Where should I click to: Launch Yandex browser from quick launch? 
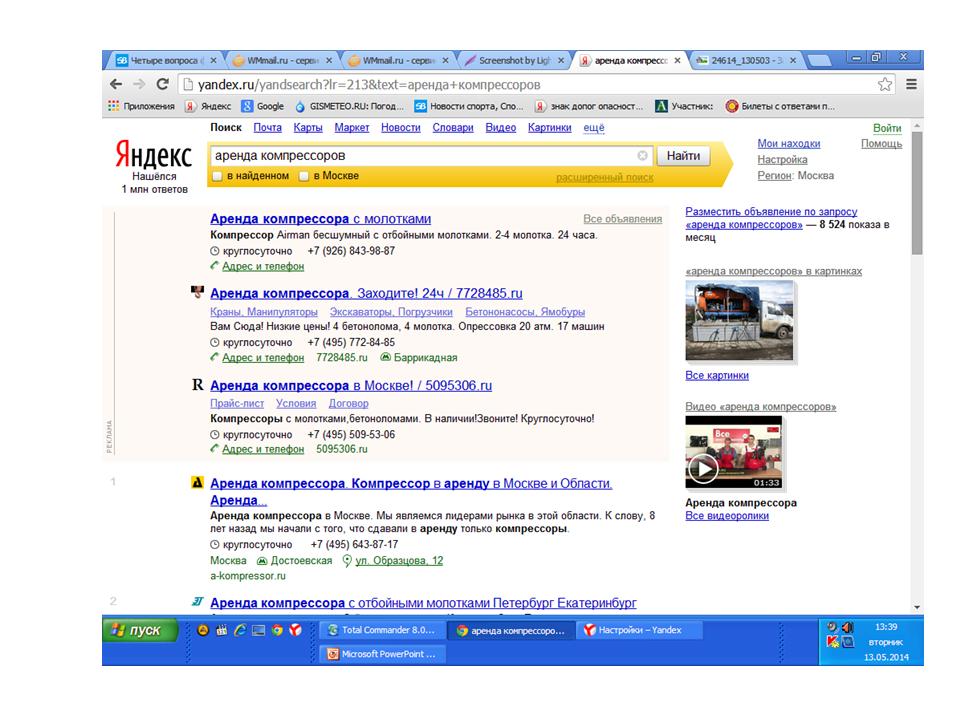point(296,630)
